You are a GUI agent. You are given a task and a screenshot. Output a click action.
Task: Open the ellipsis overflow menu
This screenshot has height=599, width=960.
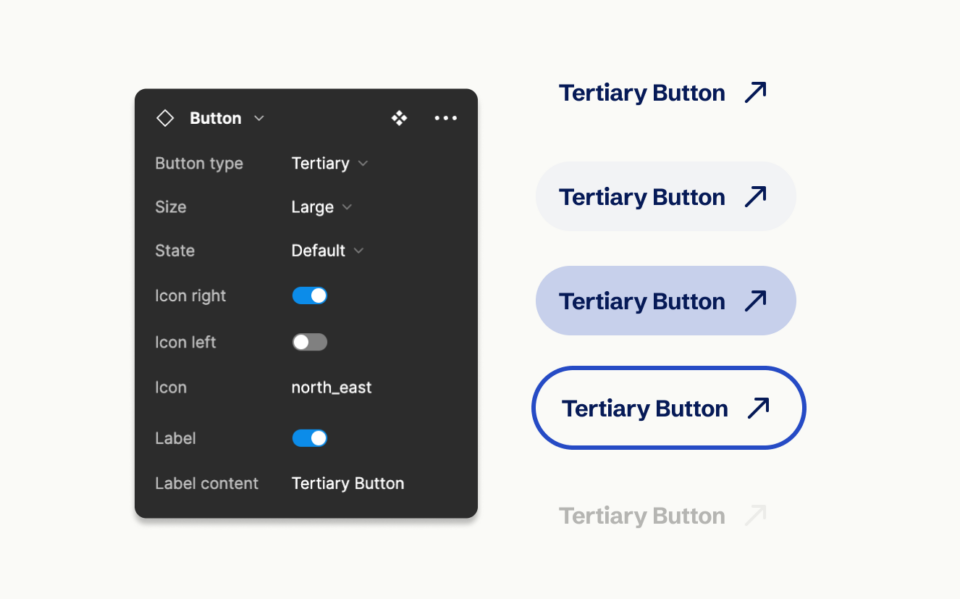click(x=445, y=118)
